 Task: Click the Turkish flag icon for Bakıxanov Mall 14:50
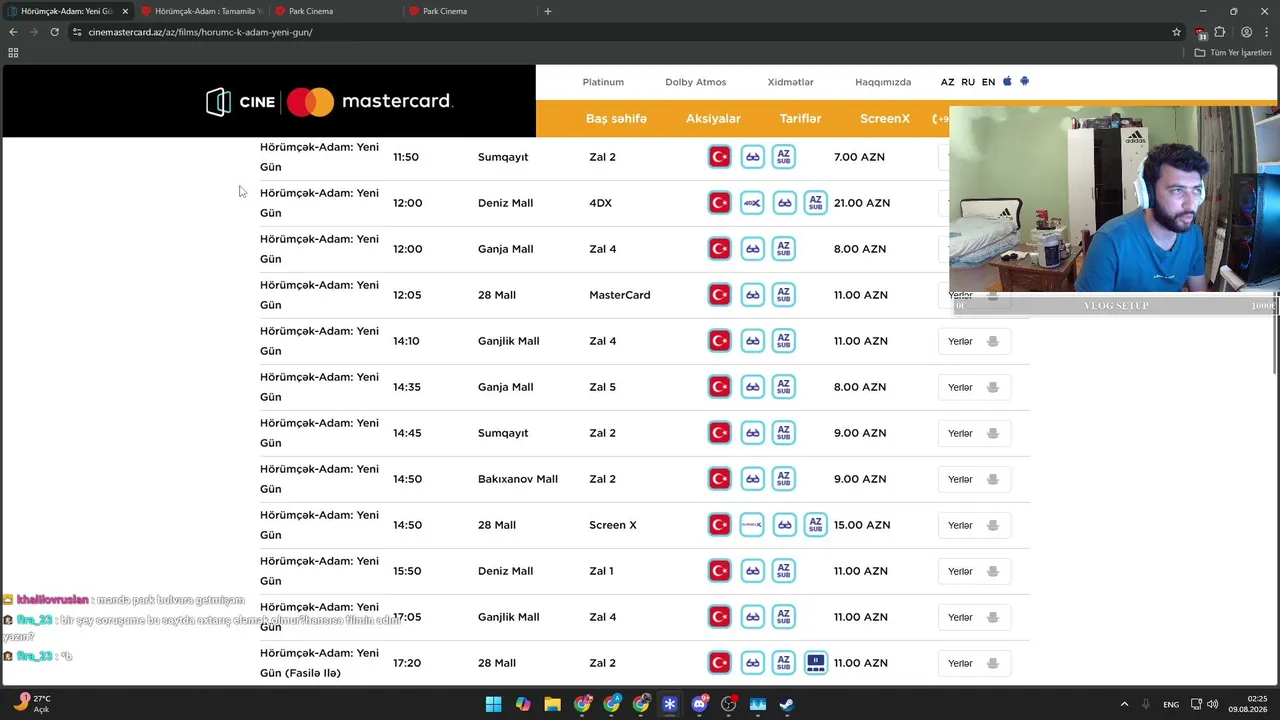pyautogui.click(x=720, y=479)
